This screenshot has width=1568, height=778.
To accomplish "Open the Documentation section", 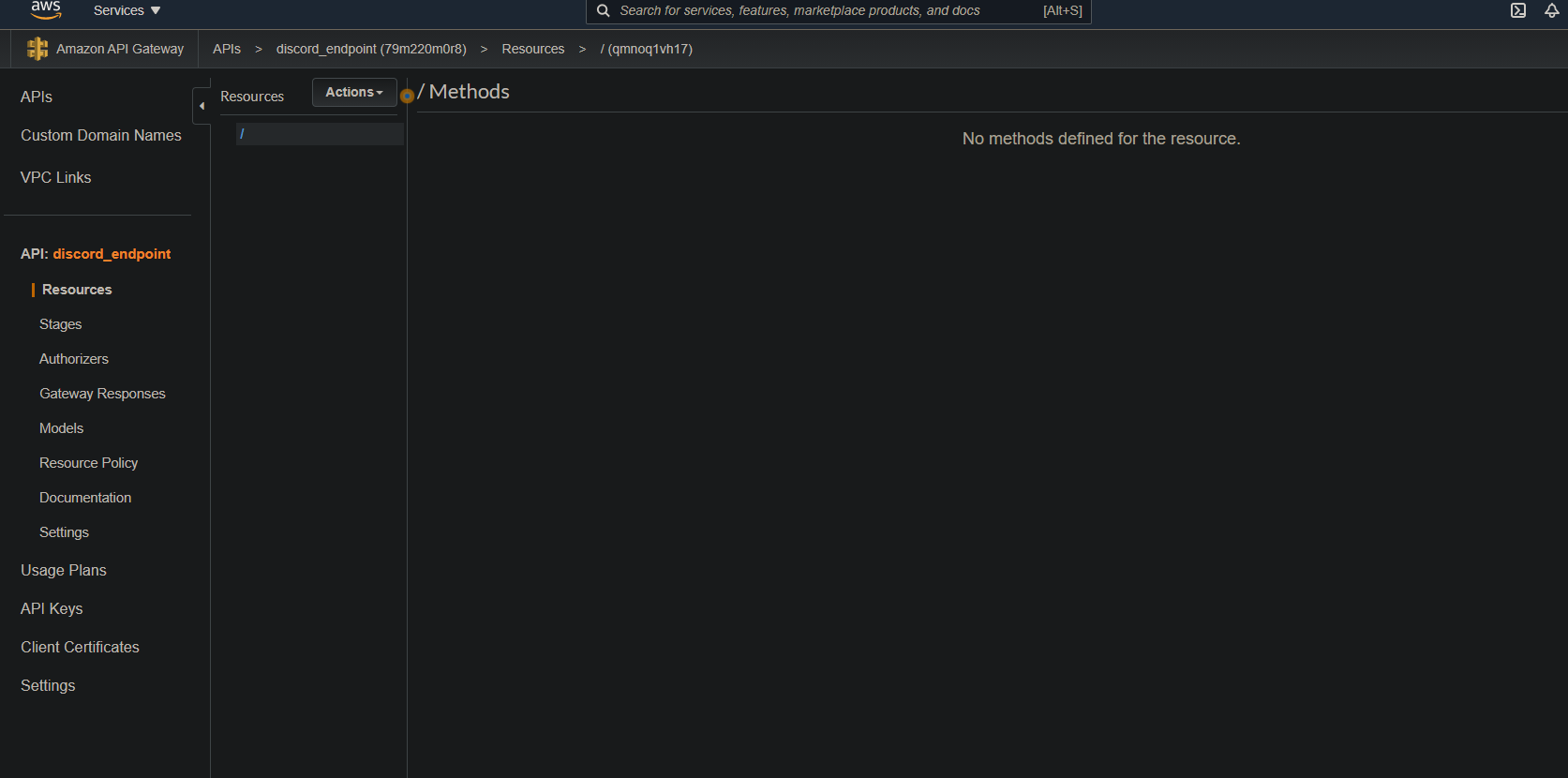I will (85, 498).
